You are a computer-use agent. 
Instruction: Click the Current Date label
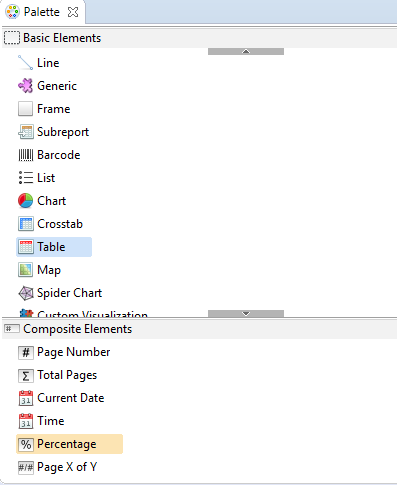click(x=70, y=398)
